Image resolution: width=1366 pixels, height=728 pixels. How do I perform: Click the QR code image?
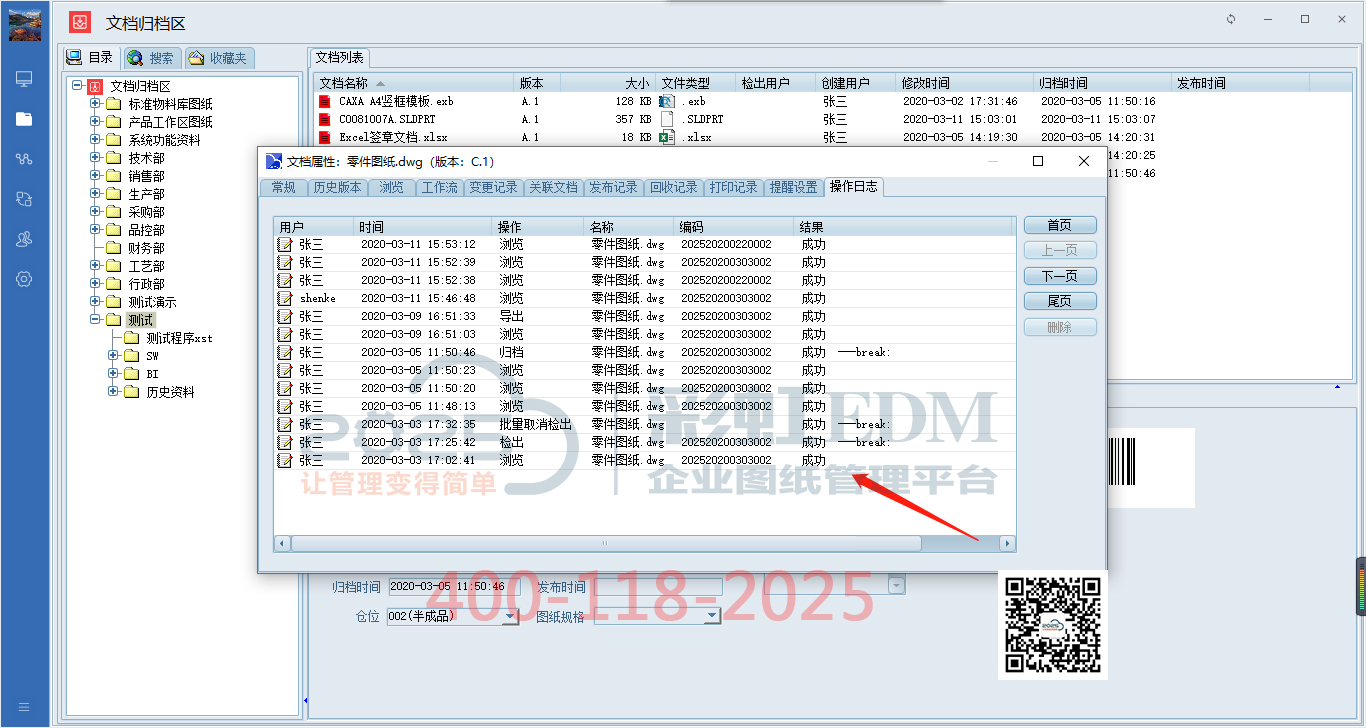[x=1053, y=625]
